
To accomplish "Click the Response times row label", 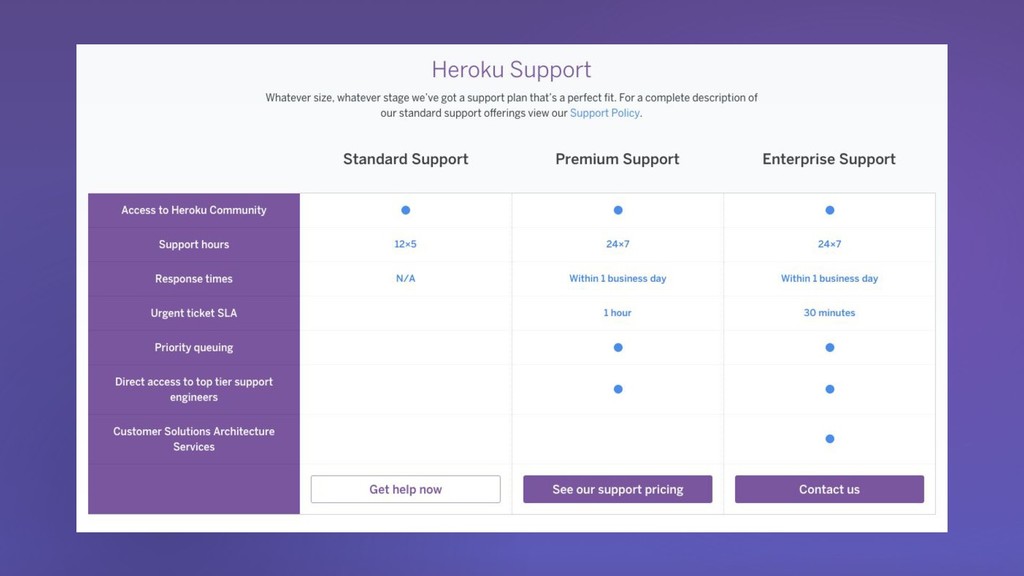I will (x=194, y=279).
